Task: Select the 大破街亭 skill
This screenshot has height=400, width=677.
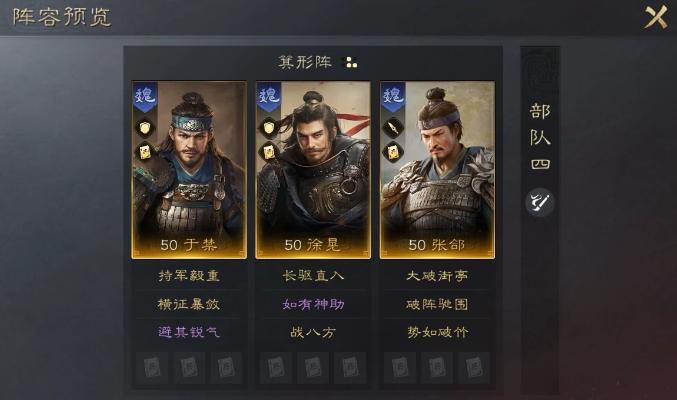Action: [437, 276]
